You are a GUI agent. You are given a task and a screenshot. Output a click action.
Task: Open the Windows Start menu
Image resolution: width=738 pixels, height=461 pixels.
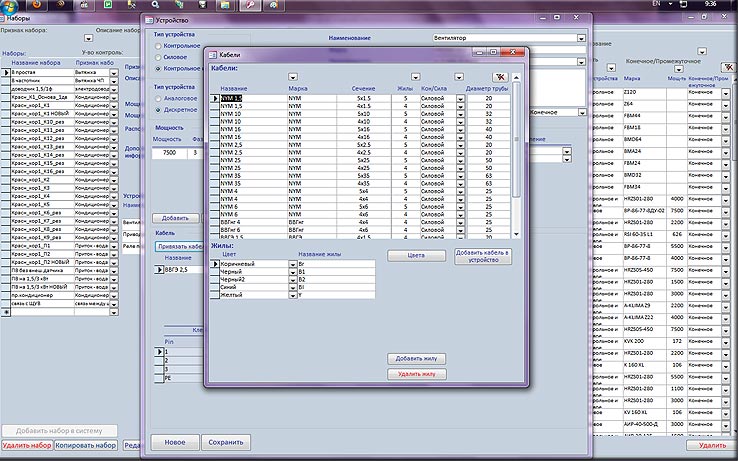[9, 6]
